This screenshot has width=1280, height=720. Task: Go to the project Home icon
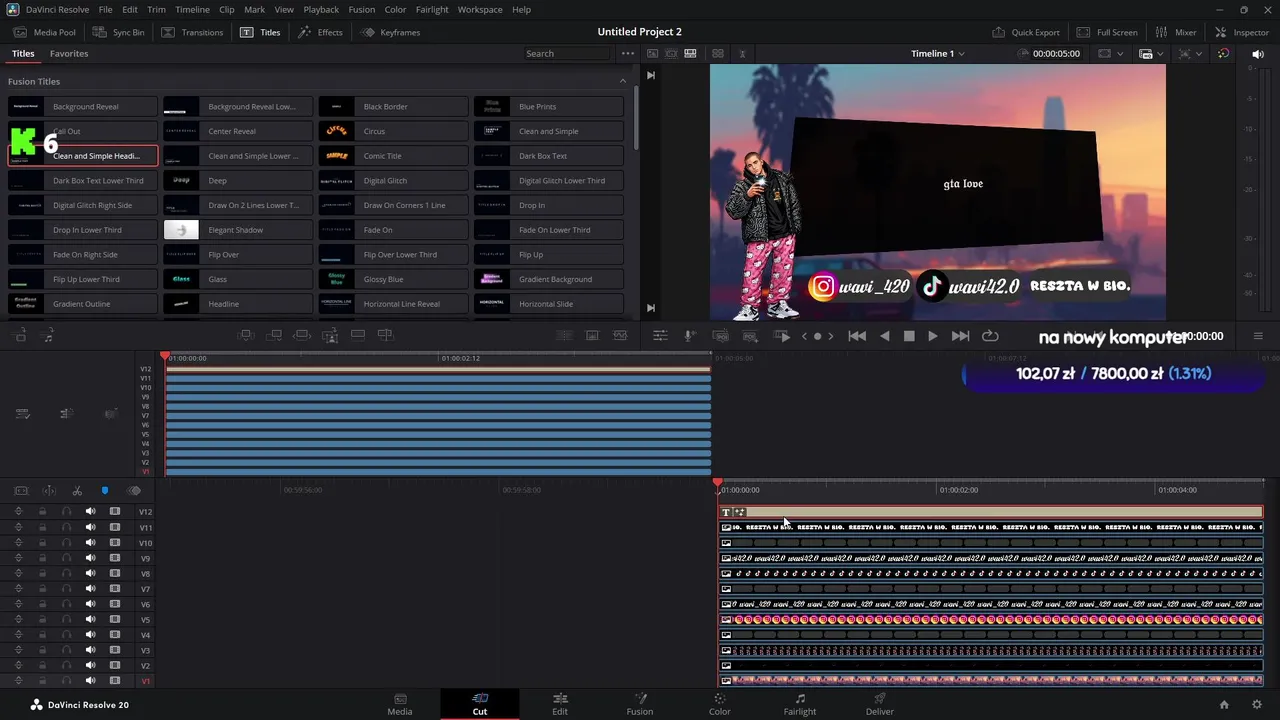click(1224, 705)
